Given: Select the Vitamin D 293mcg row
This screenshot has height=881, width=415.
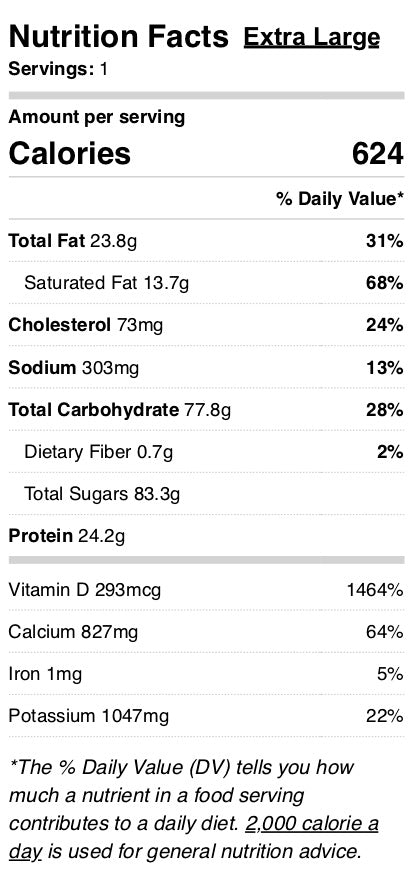Looking at the screenshot, I should 207,590.
